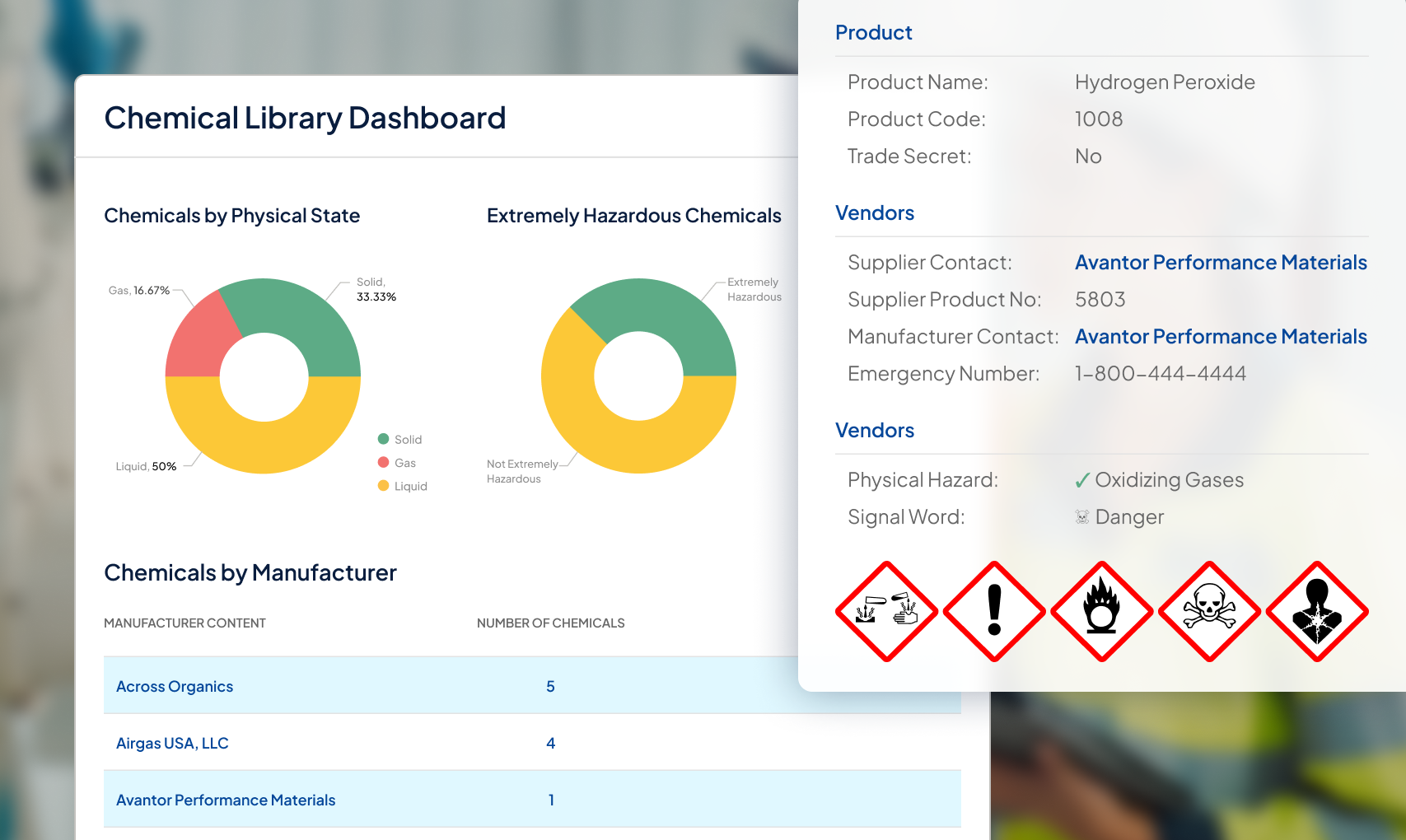Screen dimensions: 1406x840
Task: Toggle the Liquid legend entry
Action: click(x=402, y=486)
